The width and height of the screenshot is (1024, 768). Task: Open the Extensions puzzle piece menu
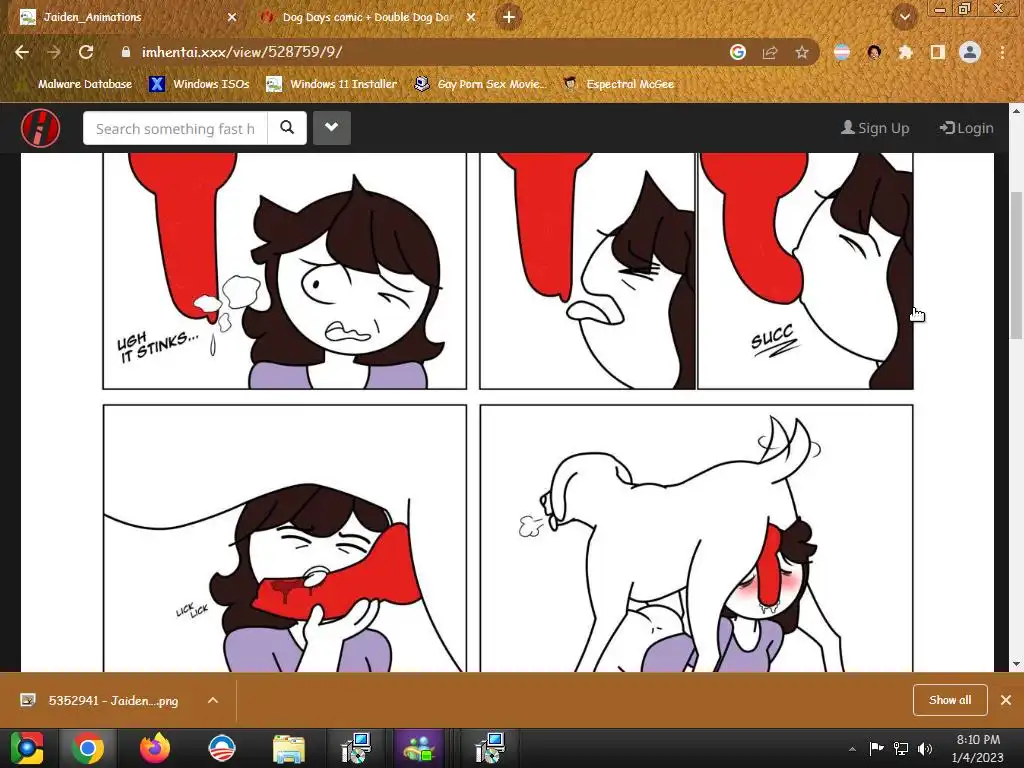(905, 52)
